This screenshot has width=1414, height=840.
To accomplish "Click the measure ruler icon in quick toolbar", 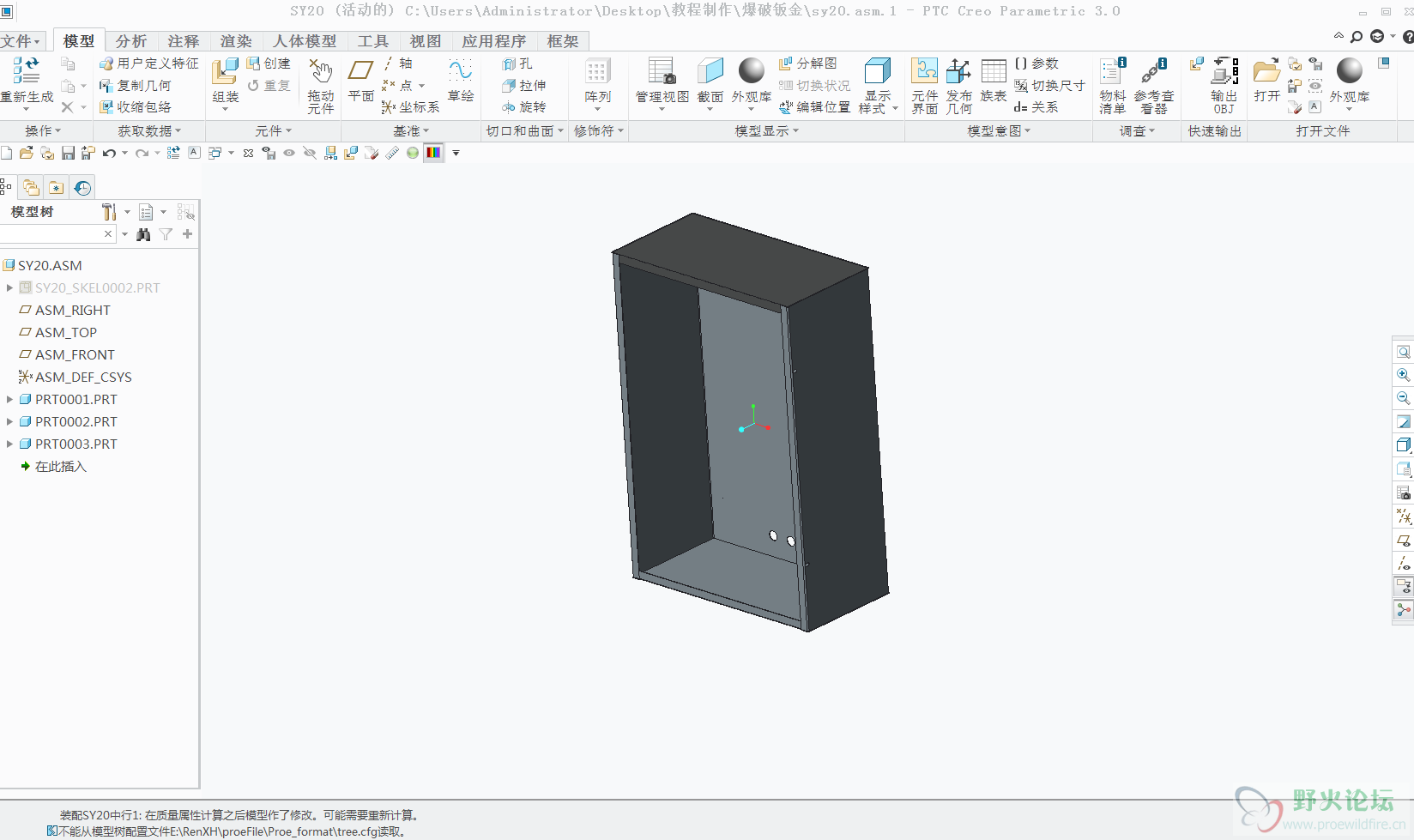I will point(392,153).
